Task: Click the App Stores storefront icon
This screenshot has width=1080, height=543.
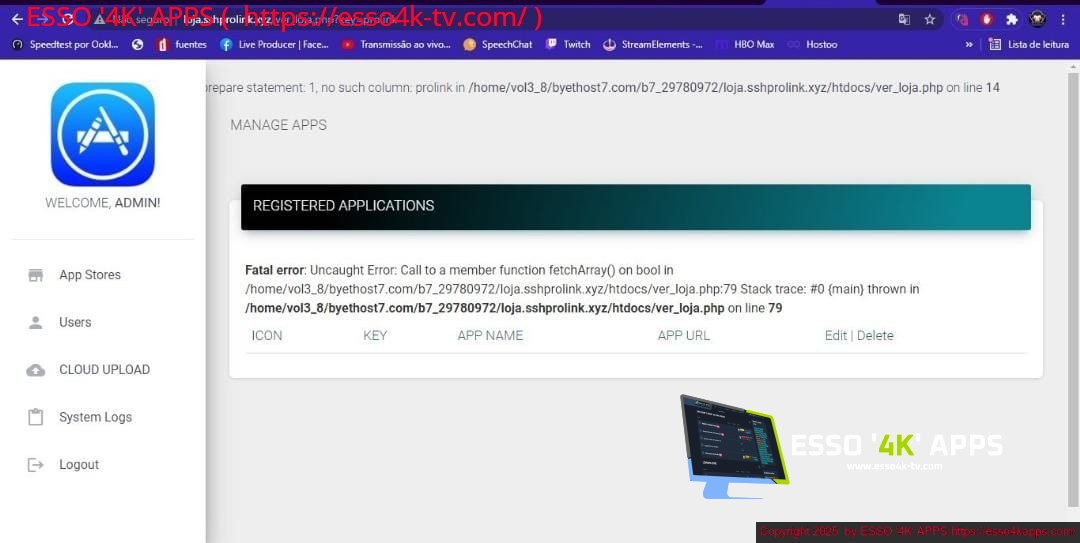Action: click(36, 275)
